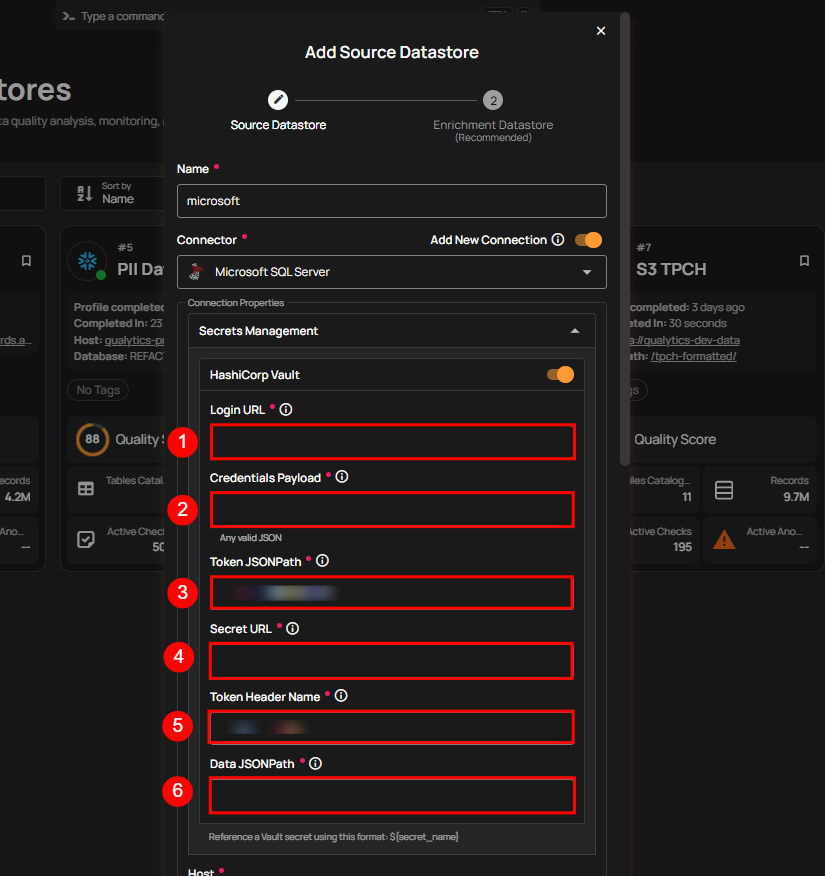Click info icon beside Secret URL label
The image size is (825, 876).
click(x=293, y=629)
